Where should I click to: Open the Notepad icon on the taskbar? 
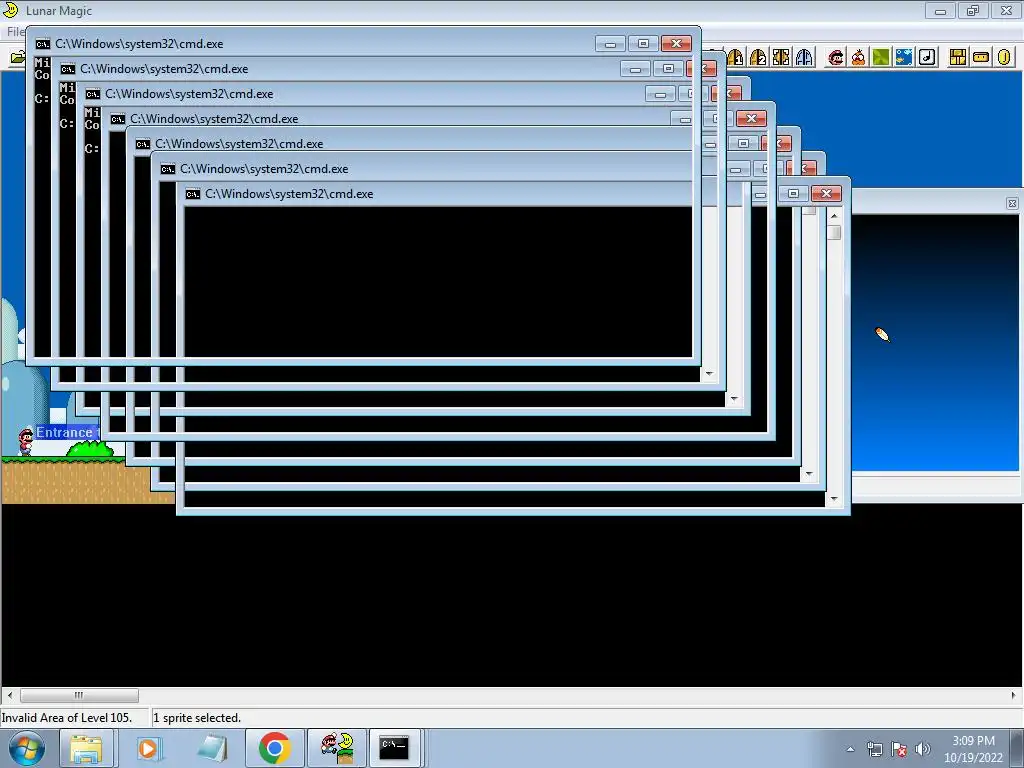212,748
